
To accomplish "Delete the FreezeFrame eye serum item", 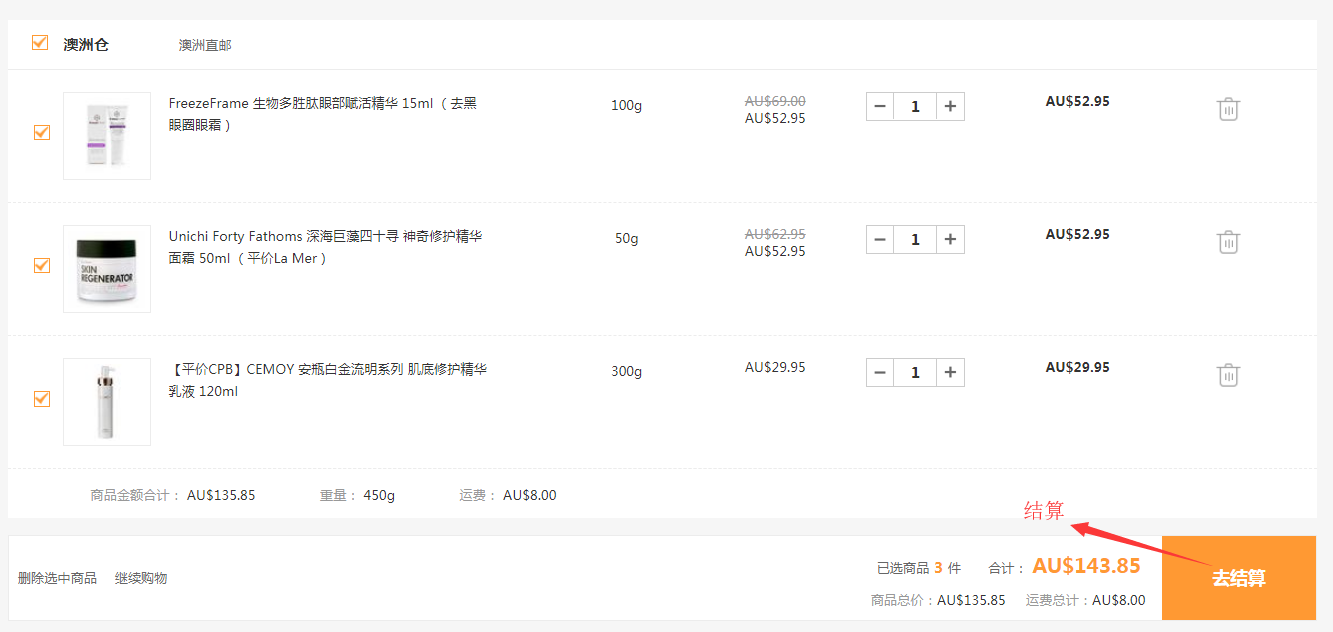I will pos(1228,109).
